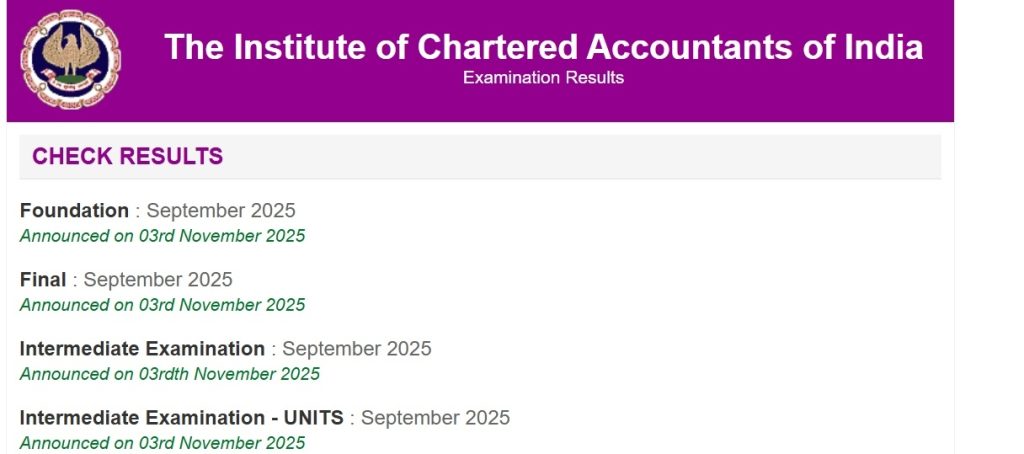
Task: Select the CHECK RESULTS heading
Action: click(x=127, y=157)
